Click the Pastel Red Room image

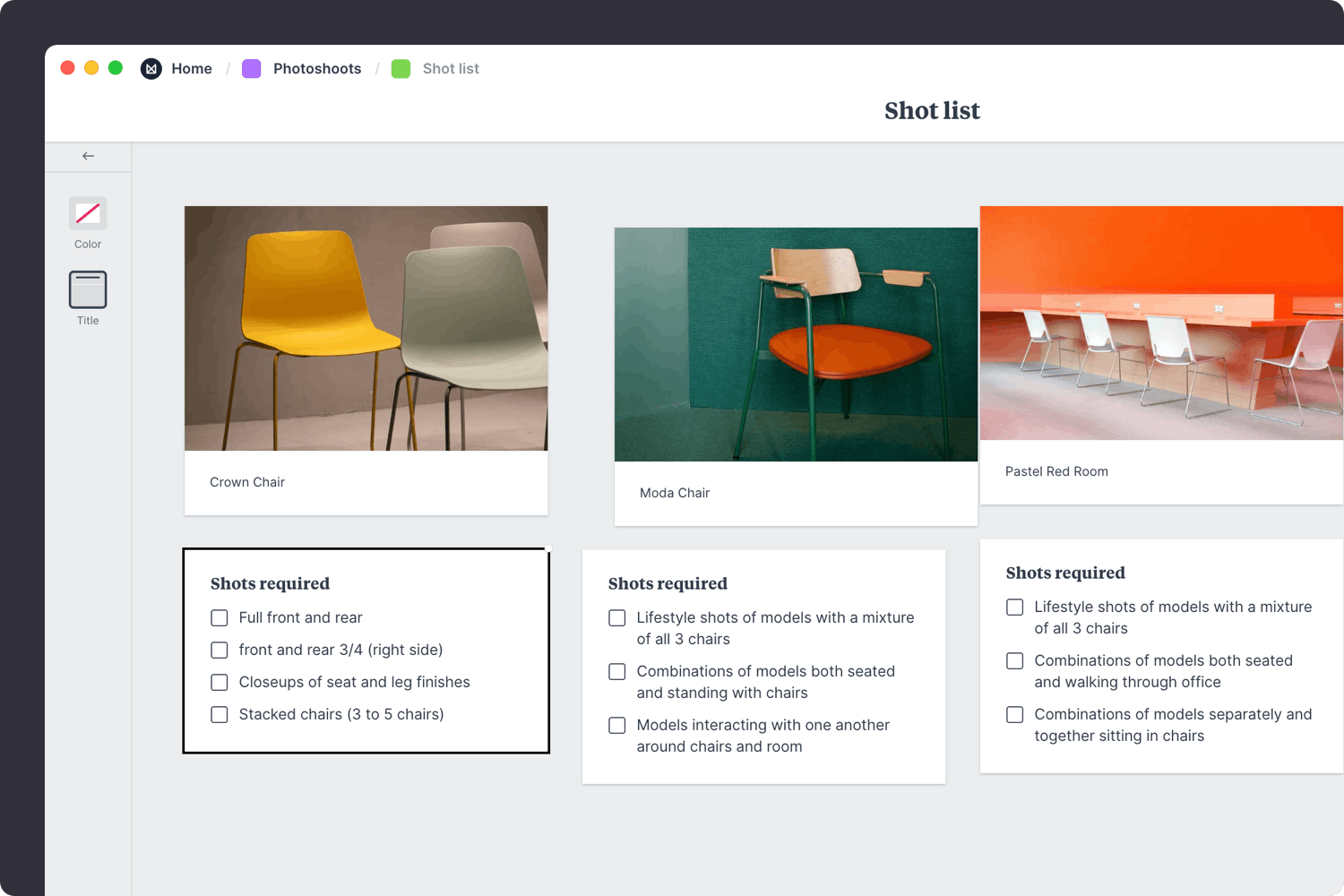1161,323
